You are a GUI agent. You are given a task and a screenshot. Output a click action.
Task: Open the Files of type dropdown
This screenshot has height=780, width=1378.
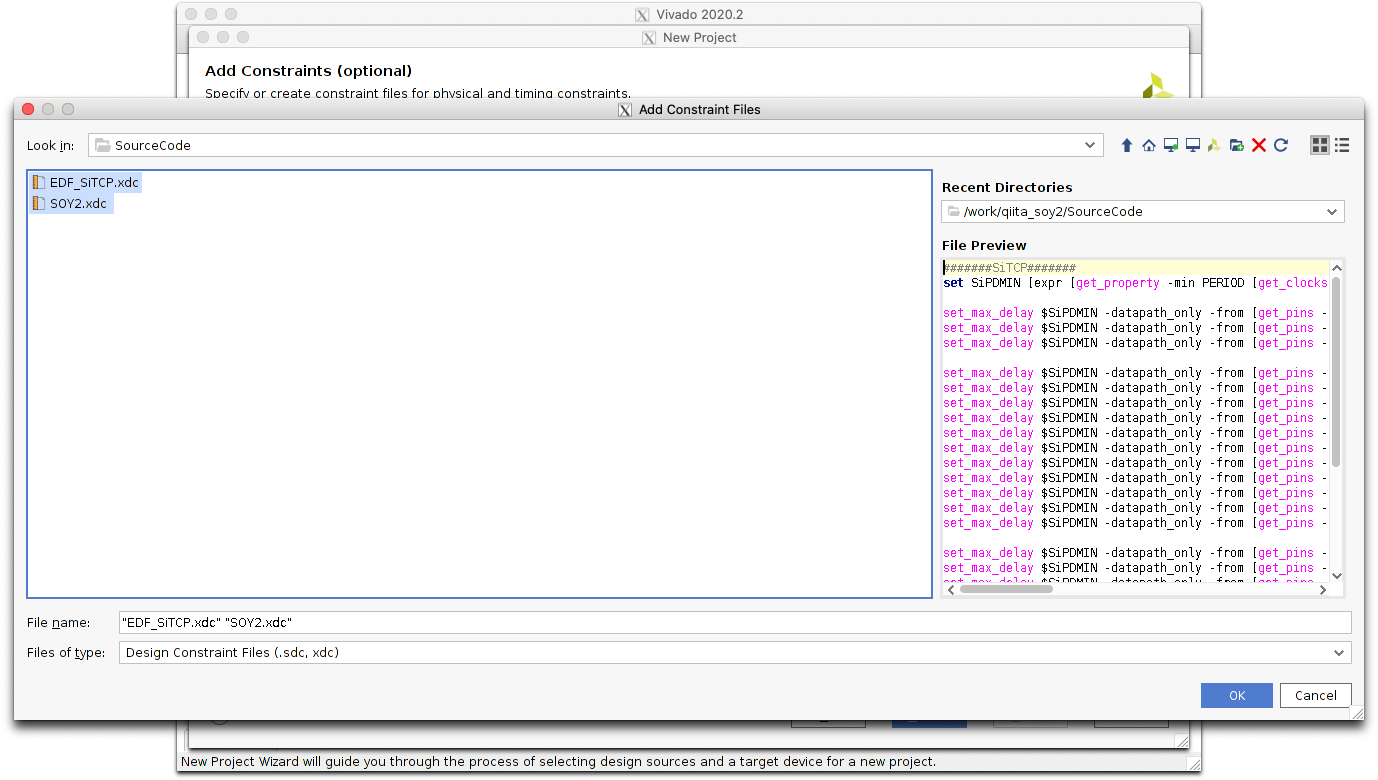[1340, 653]
